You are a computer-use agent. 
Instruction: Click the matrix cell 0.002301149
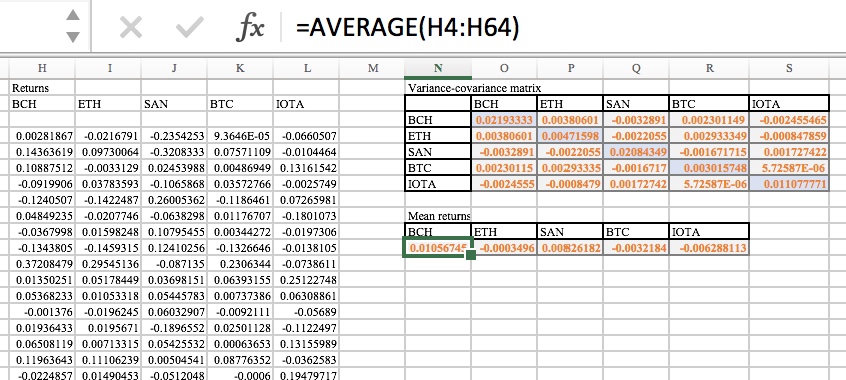point(709,120)
